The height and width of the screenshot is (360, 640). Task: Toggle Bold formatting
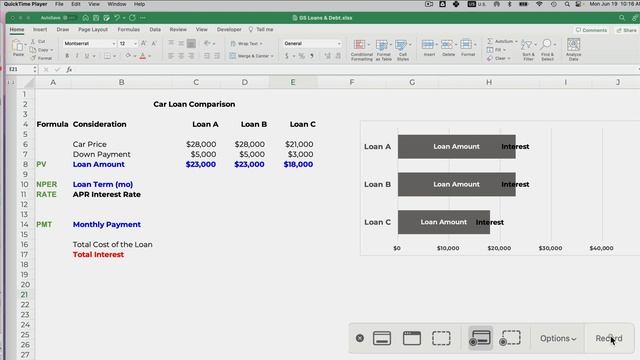point(67,56)
